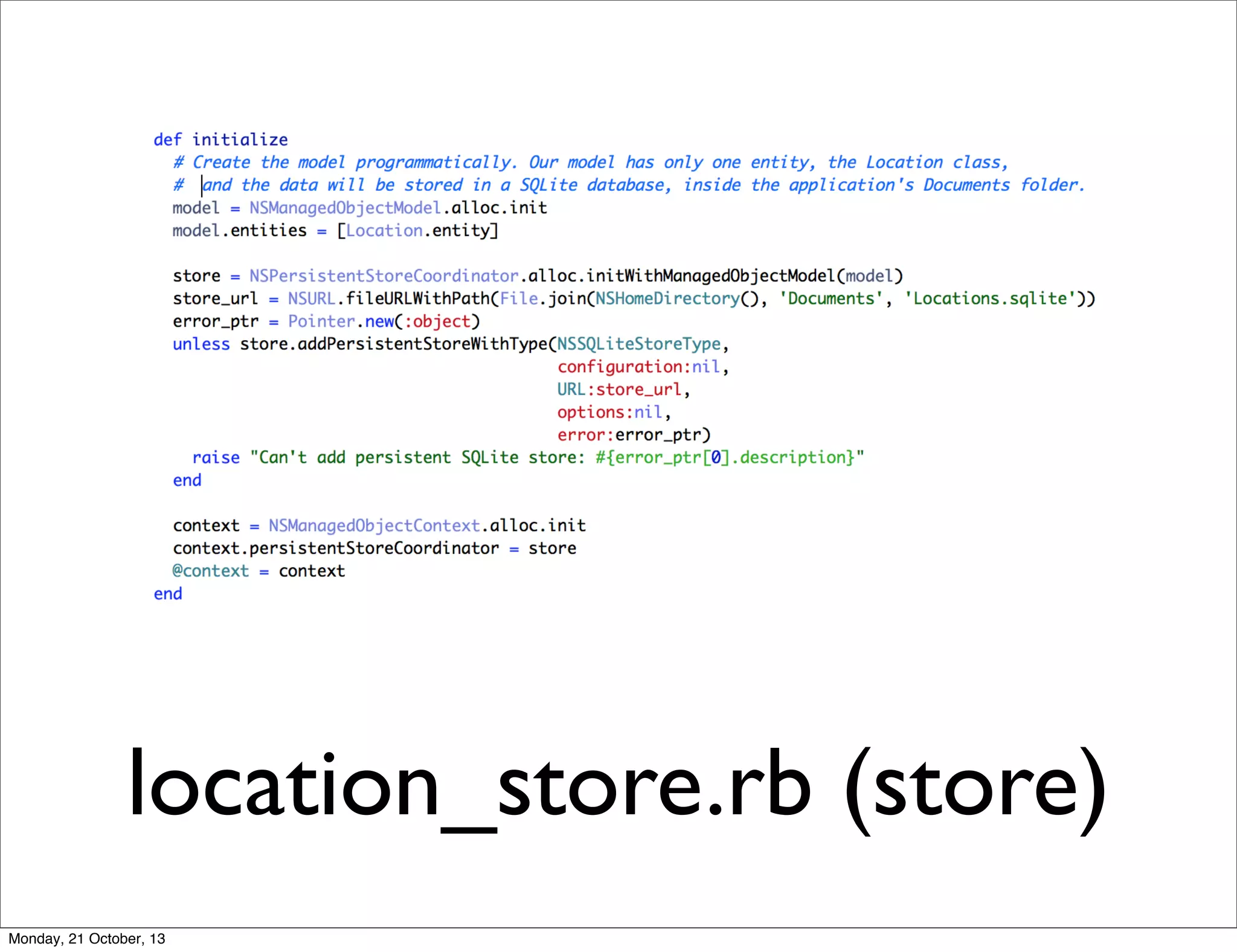Click the 'error:error_ptr)' argument
Image resolution: width=1237 pixels, height=952 pixels.
click(634, 435)
